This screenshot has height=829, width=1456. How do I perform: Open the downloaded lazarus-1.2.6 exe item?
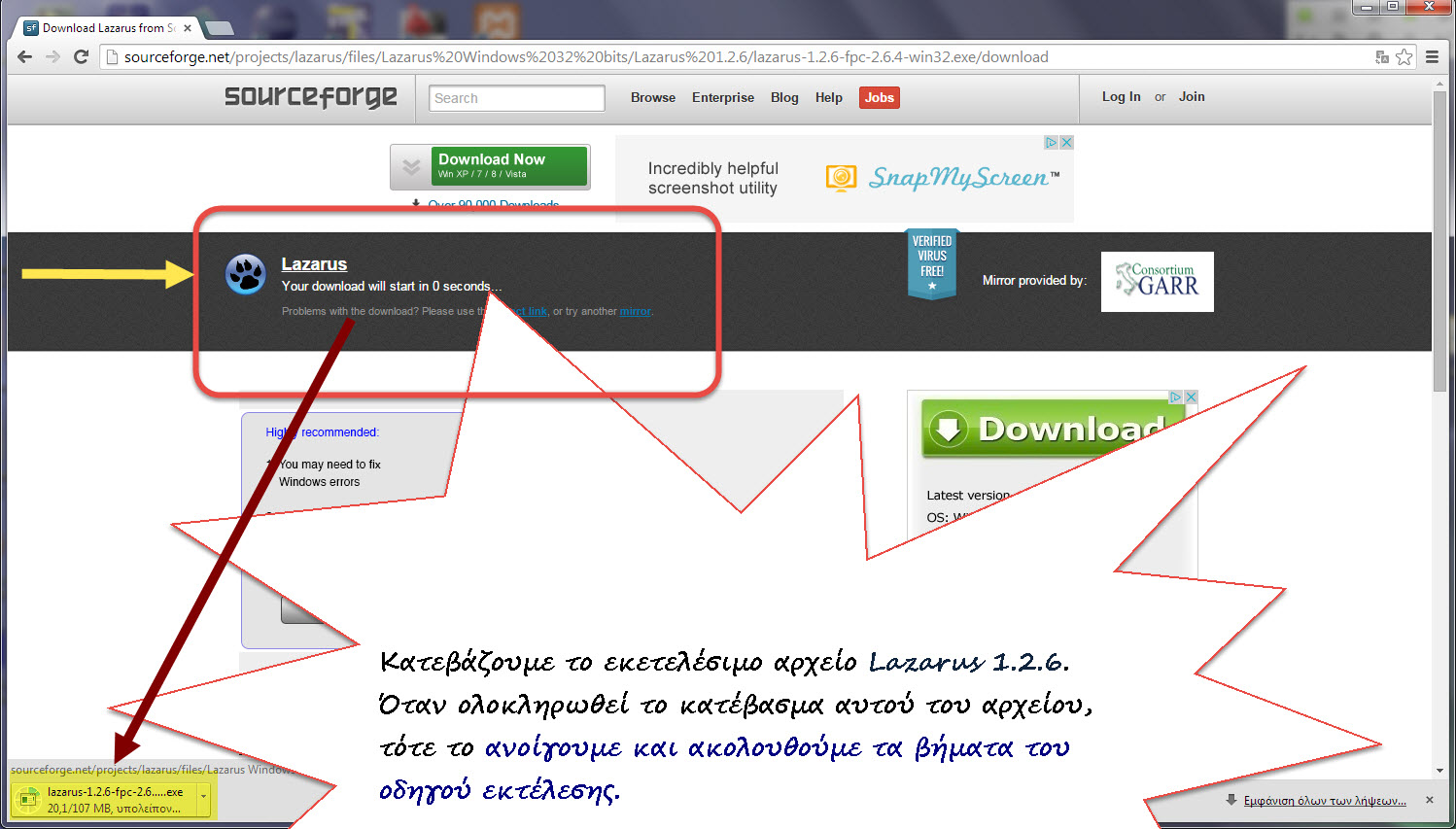(103, 800)
